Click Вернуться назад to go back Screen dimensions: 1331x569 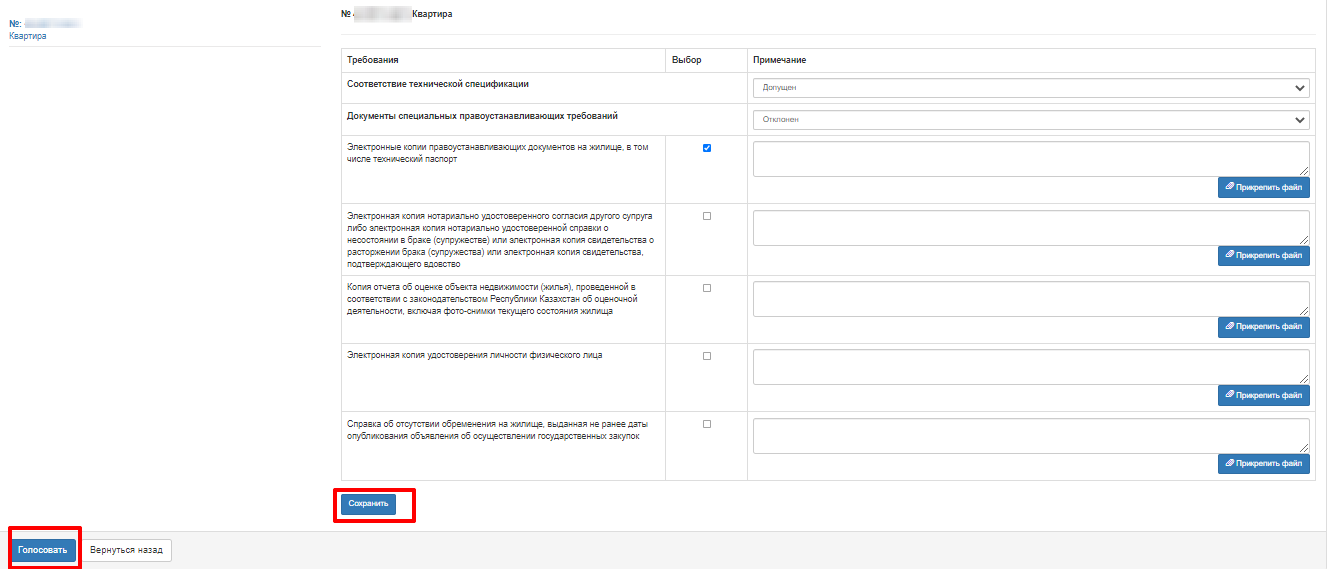click(127, 550)
